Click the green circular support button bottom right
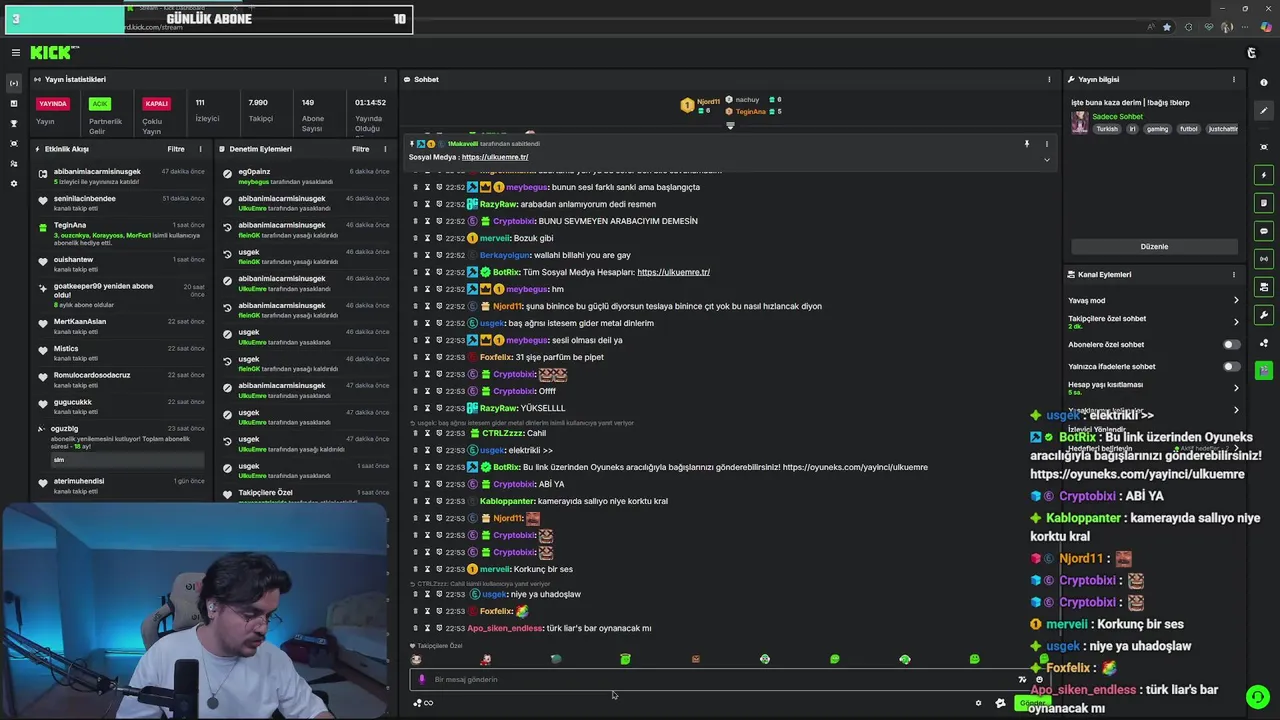 tap(1258, 697)
